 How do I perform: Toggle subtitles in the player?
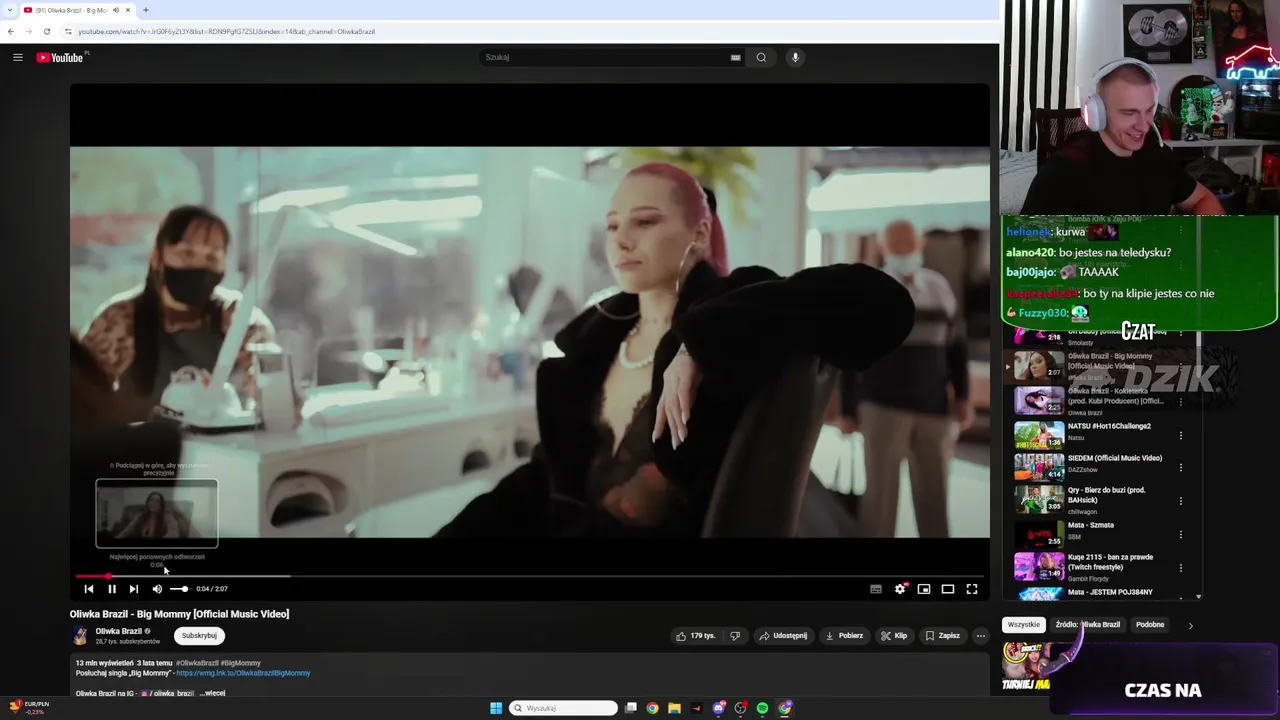876,589
